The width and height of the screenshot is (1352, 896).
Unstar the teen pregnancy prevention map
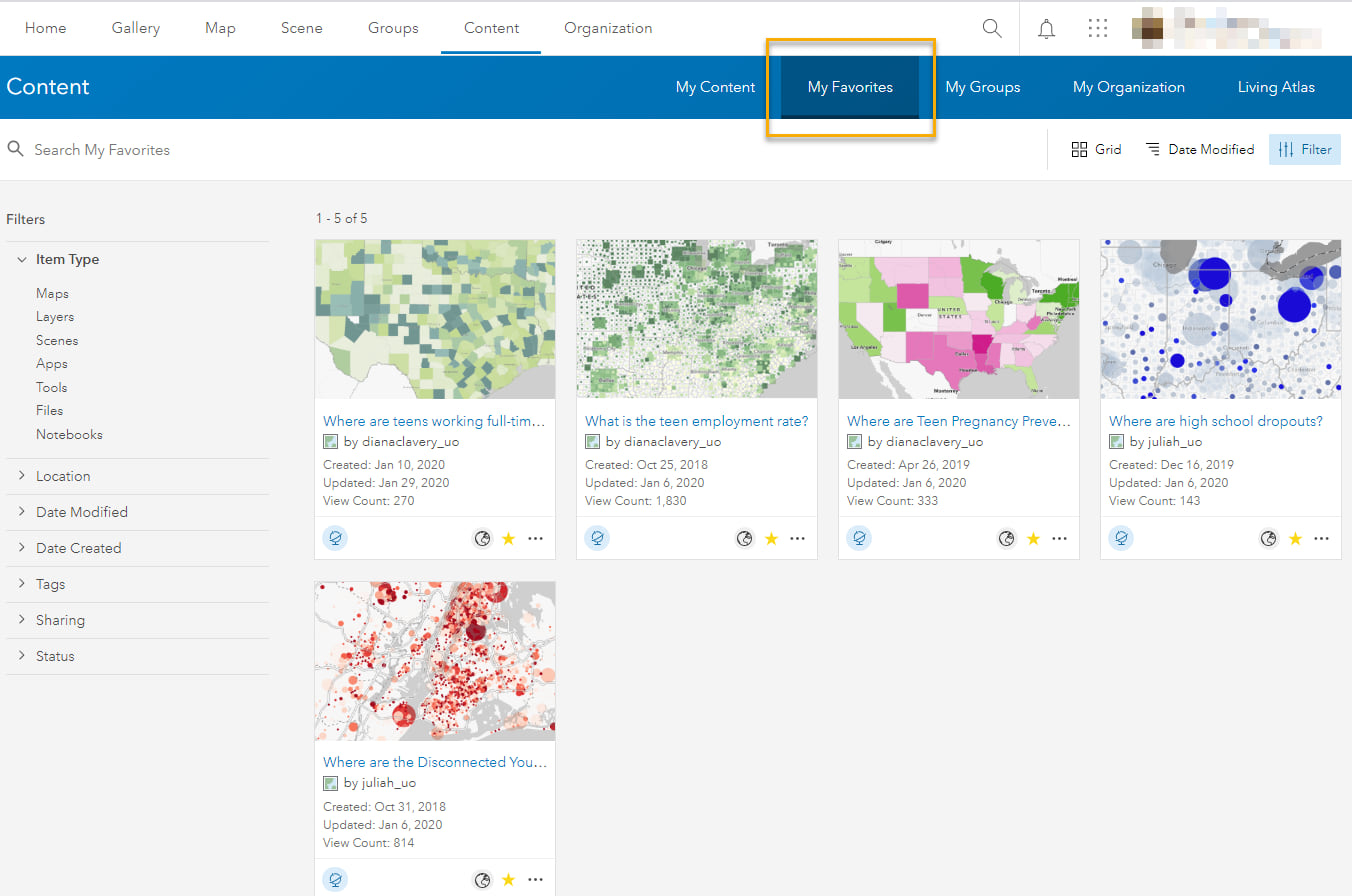(1033, 538)
